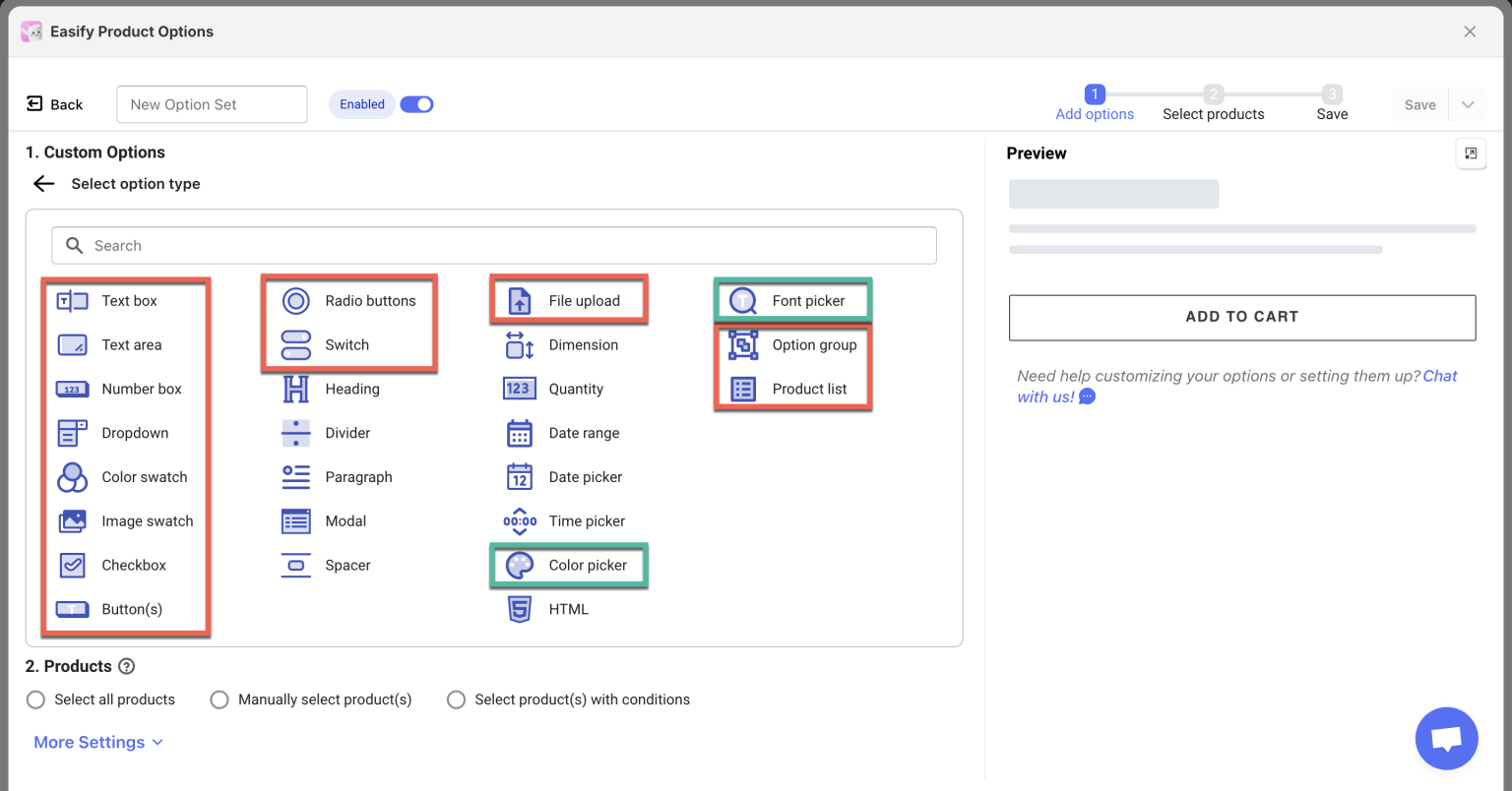The image size is (1512, 791).
Task: Choose the Date picker option icon
Action: (520, 477)
